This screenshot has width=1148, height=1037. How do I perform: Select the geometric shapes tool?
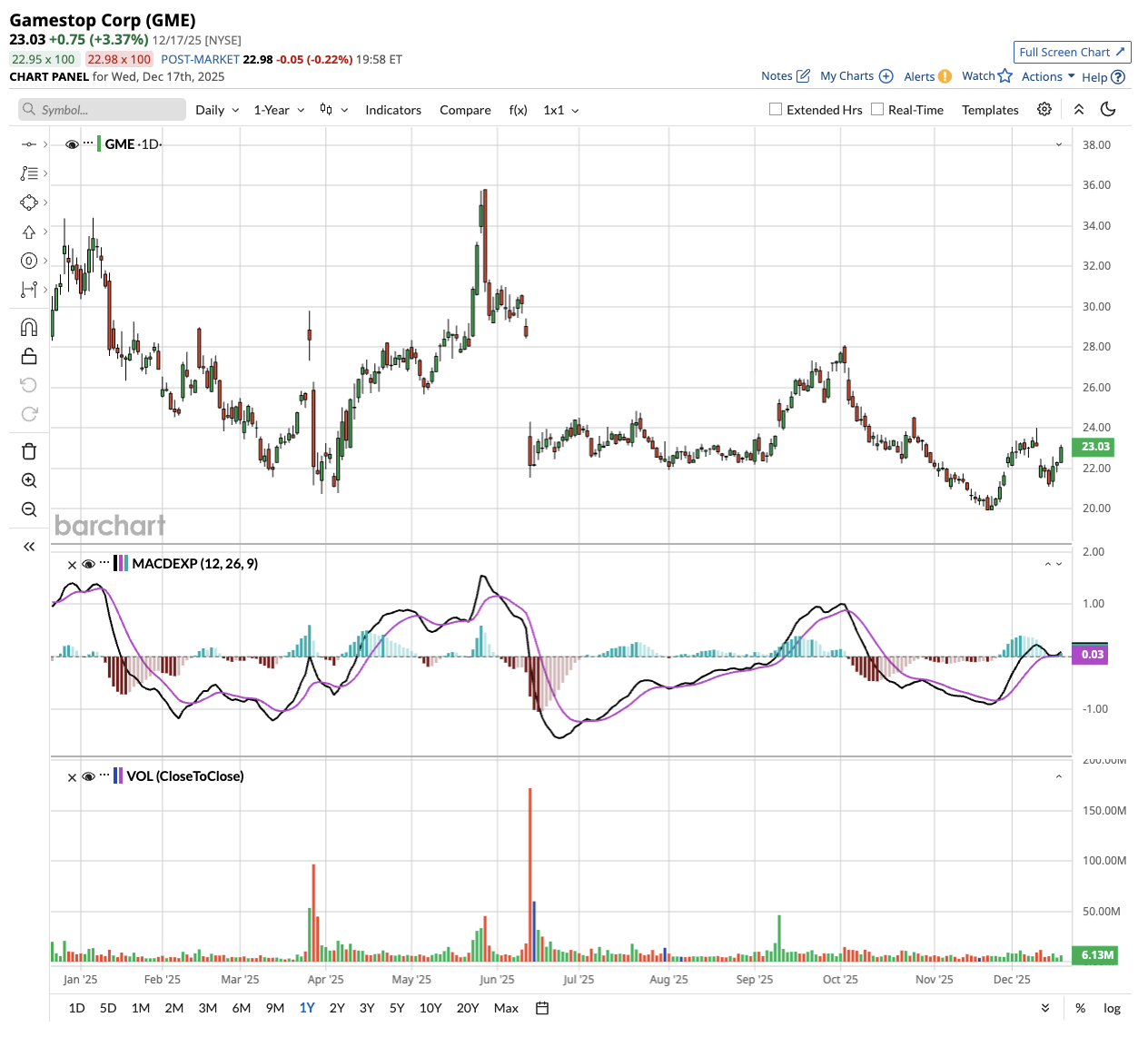click(x=29, y=202)
